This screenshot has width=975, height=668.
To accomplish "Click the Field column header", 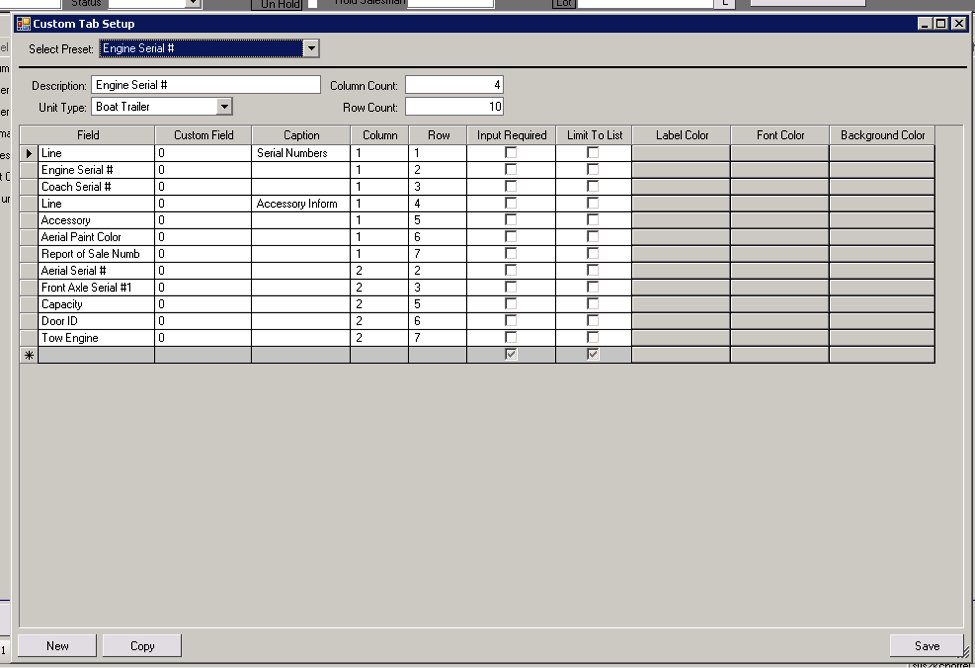I will tap(88, 135).
